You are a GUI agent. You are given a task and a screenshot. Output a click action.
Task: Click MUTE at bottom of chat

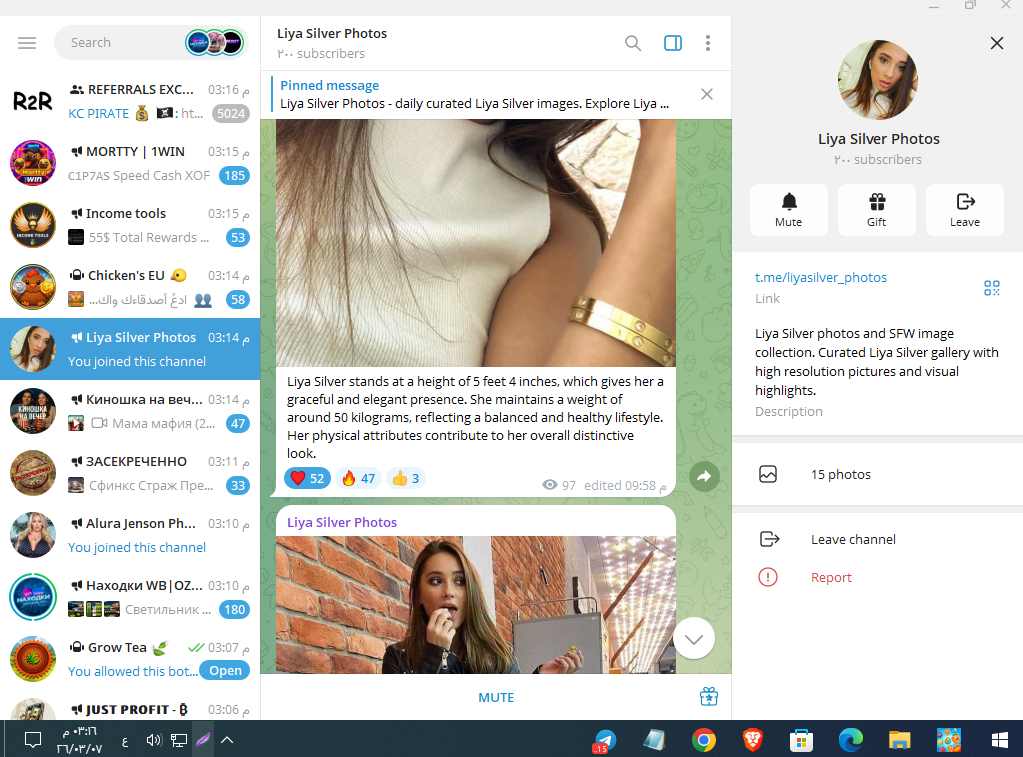[496, 698]
